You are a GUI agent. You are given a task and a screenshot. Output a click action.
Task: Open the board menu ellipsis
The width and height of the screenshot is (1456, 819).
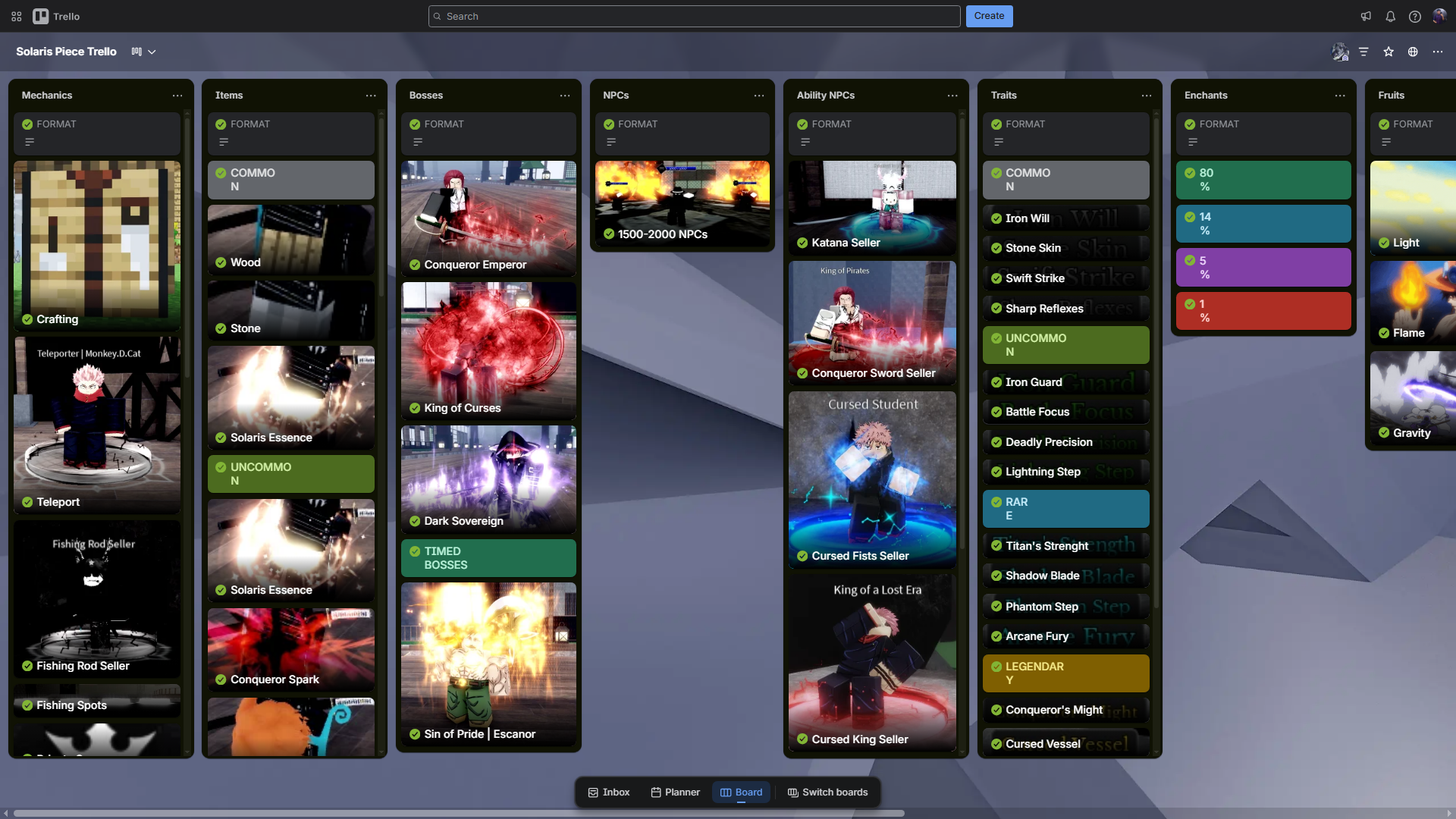click(x=1438, y=52)
